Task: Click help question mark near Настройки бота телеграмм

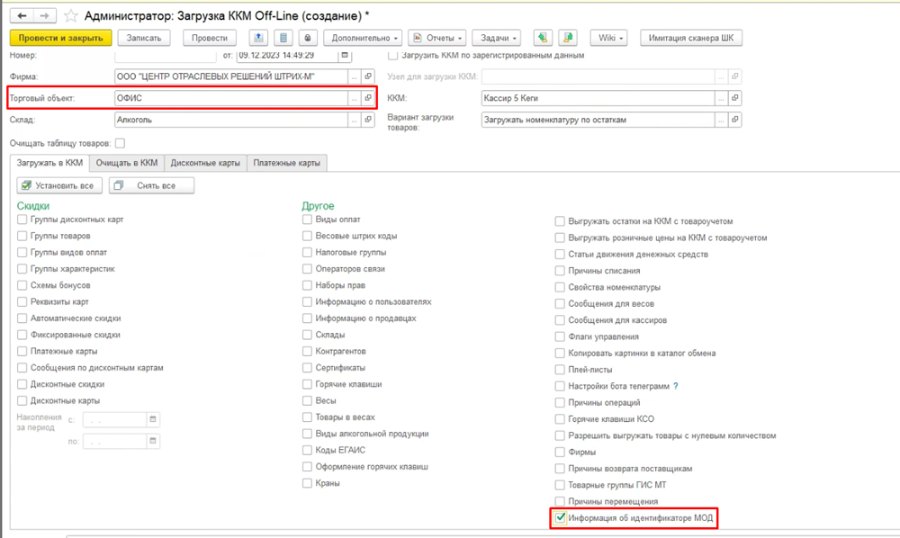Action: (676, 386)
